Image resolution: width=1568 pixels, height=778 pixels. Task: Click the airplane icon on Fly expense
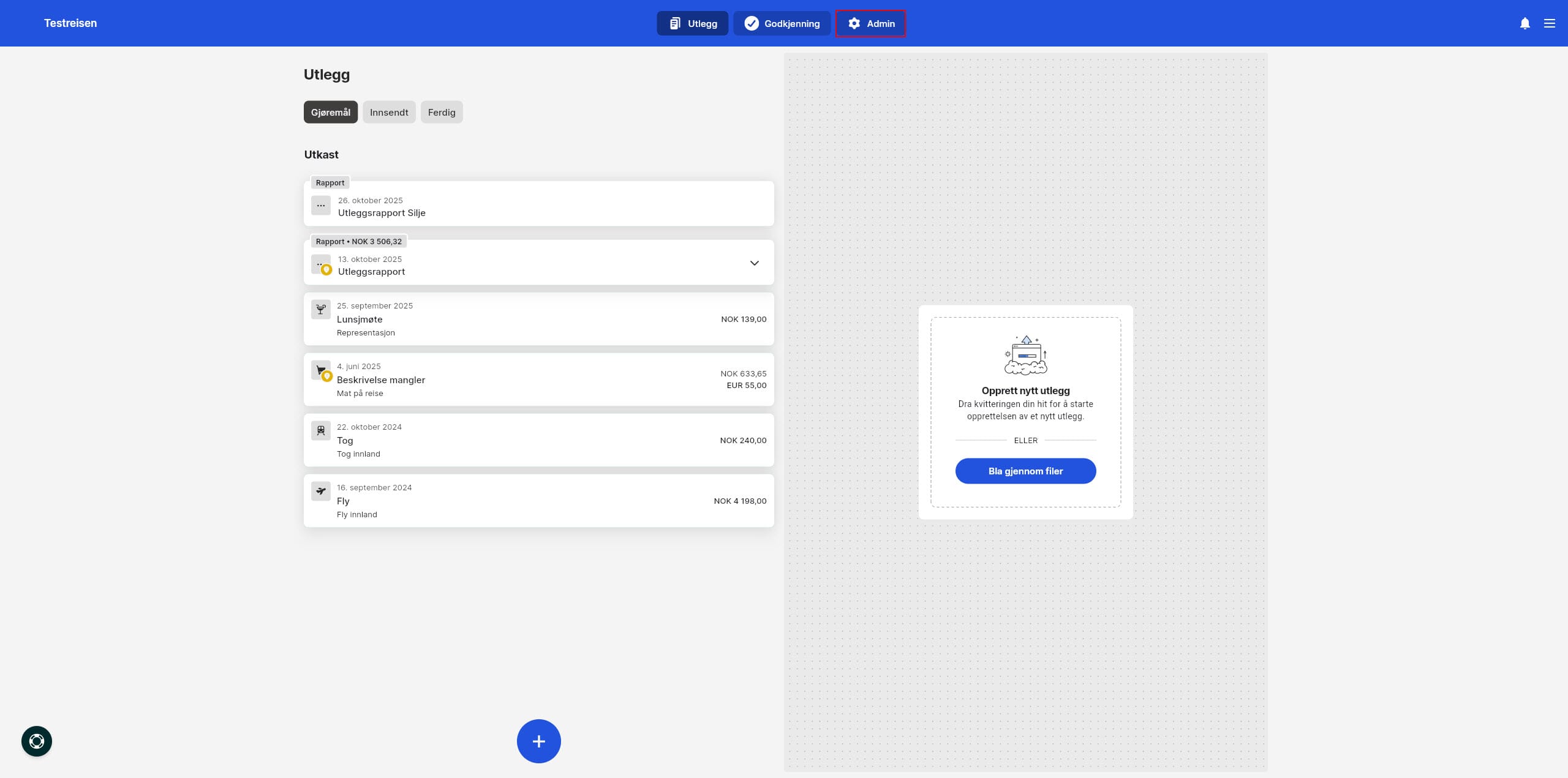click(320, 491)
